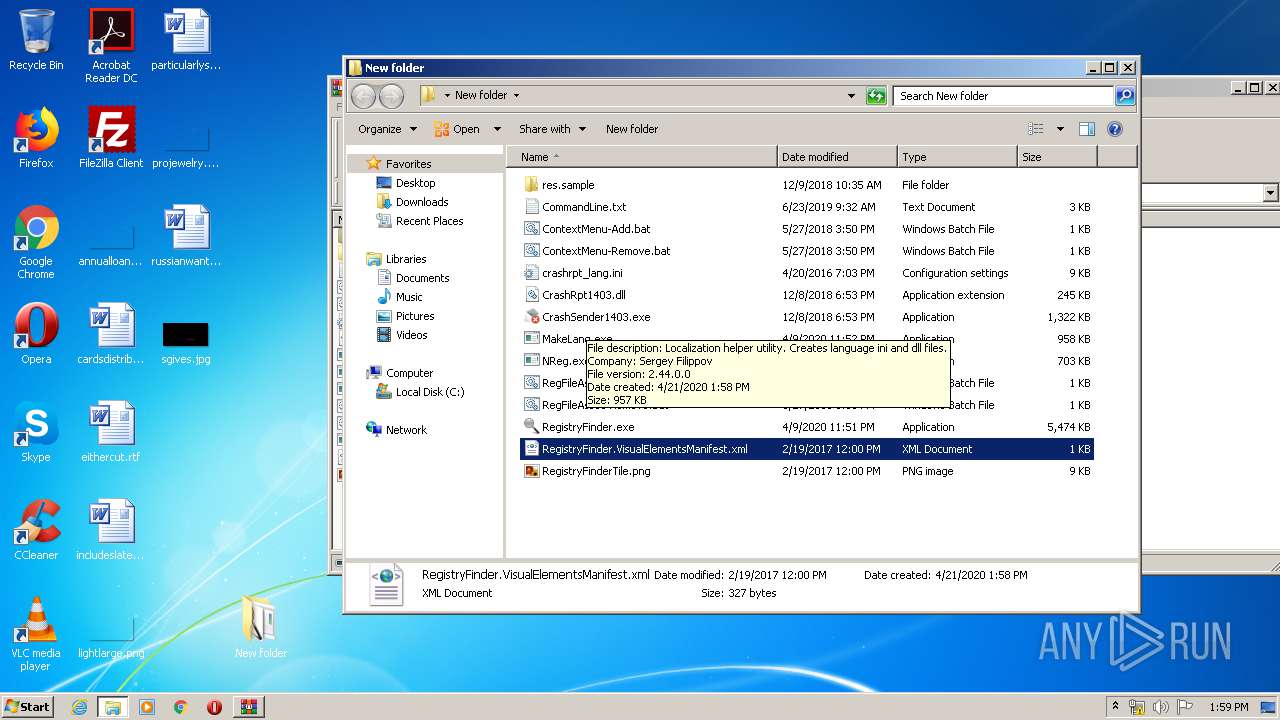
Task: Open Downloads in the navigation pane
Action: pyautogui.click(x=421, y=202)
